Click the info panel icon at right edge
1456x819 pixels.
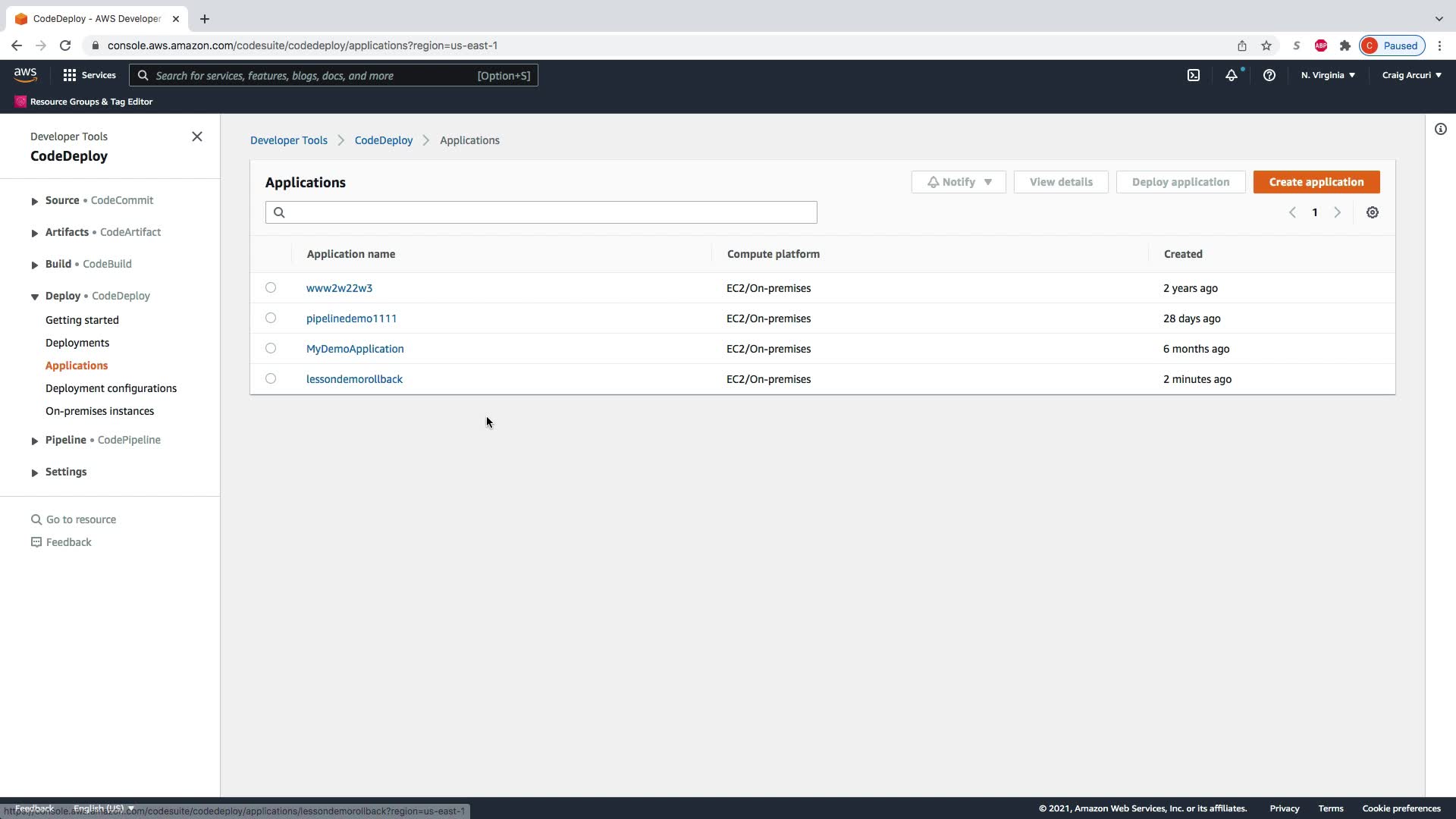pyautogui.click(x=1441, y=129)
